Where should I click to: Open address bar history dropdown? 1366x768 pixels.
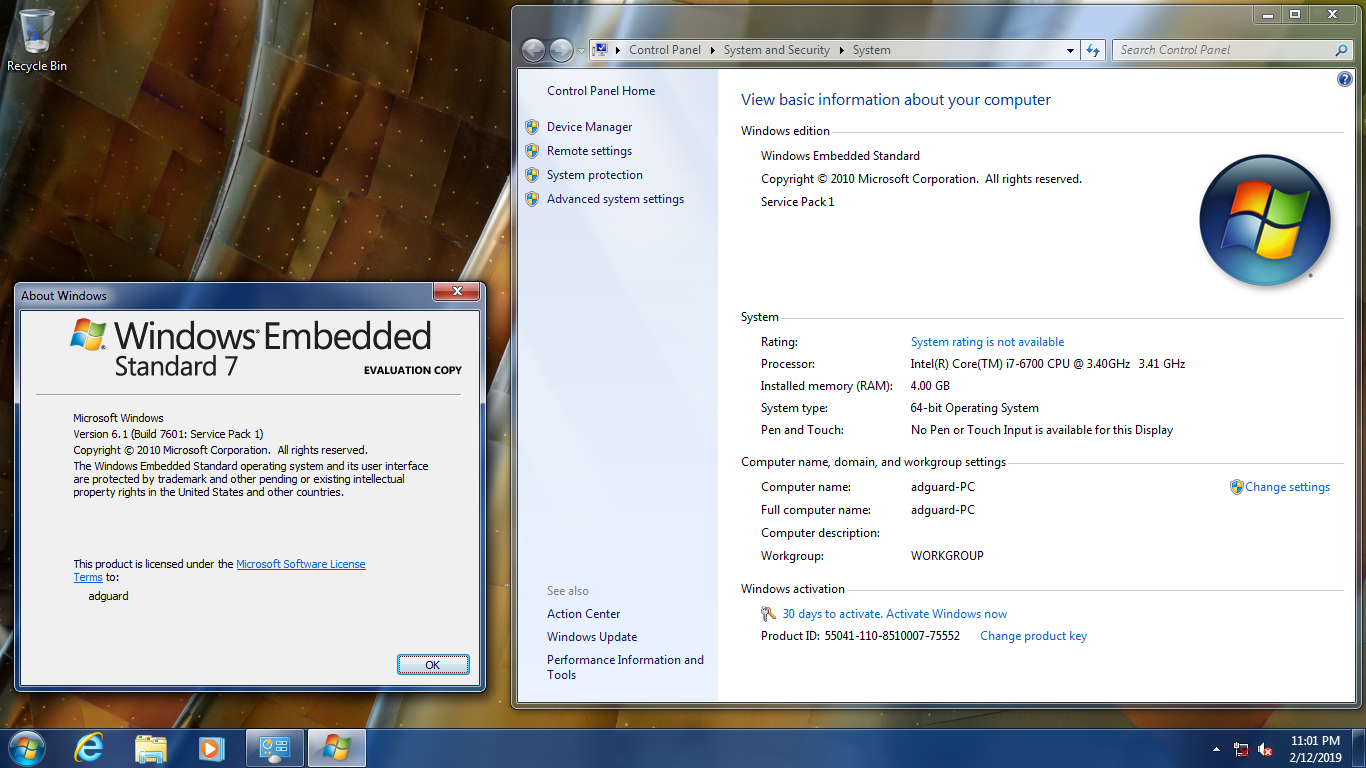(x=1071, y=50)
